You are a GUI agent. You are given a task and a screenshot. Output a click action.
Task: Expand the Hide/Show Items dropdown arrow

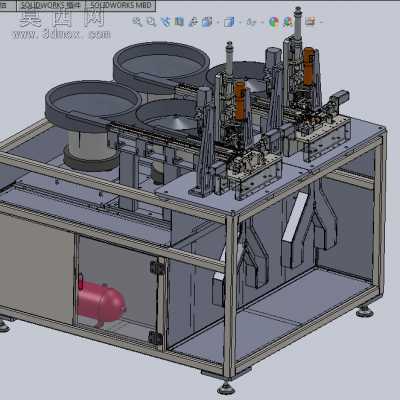[x=262, y=22]
